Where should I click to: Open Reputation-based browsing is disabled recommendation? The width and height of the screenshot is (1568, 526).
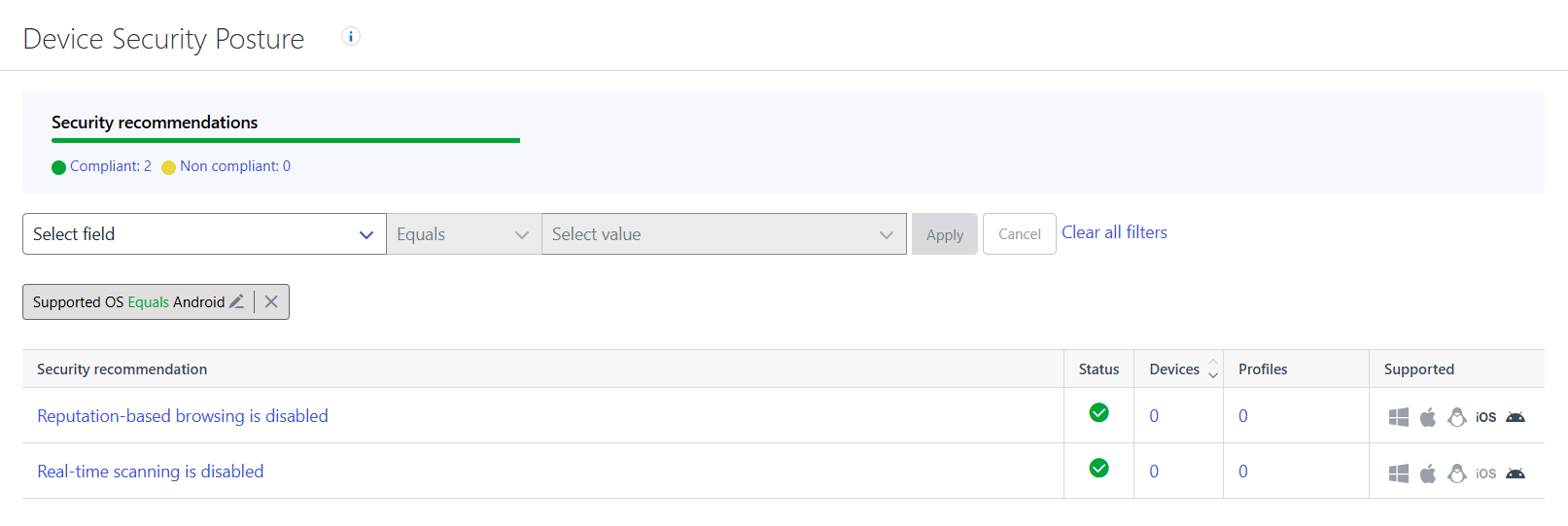tap(183, 416)
